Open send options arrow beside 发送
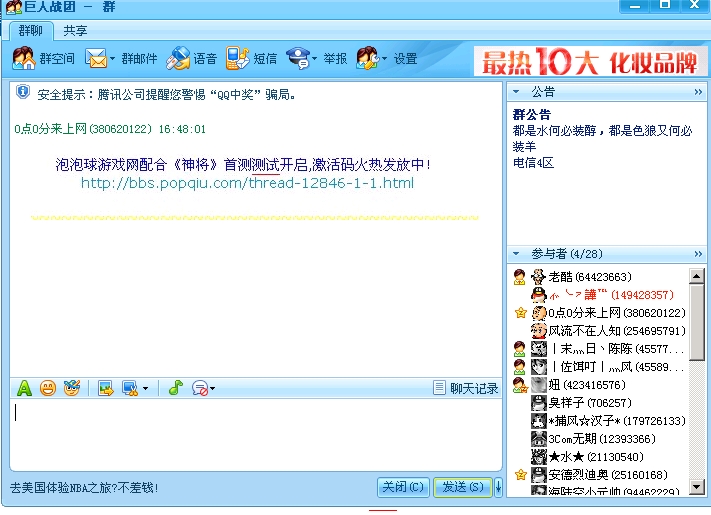Screen dimensions: 711x515 tap(498, 487)
